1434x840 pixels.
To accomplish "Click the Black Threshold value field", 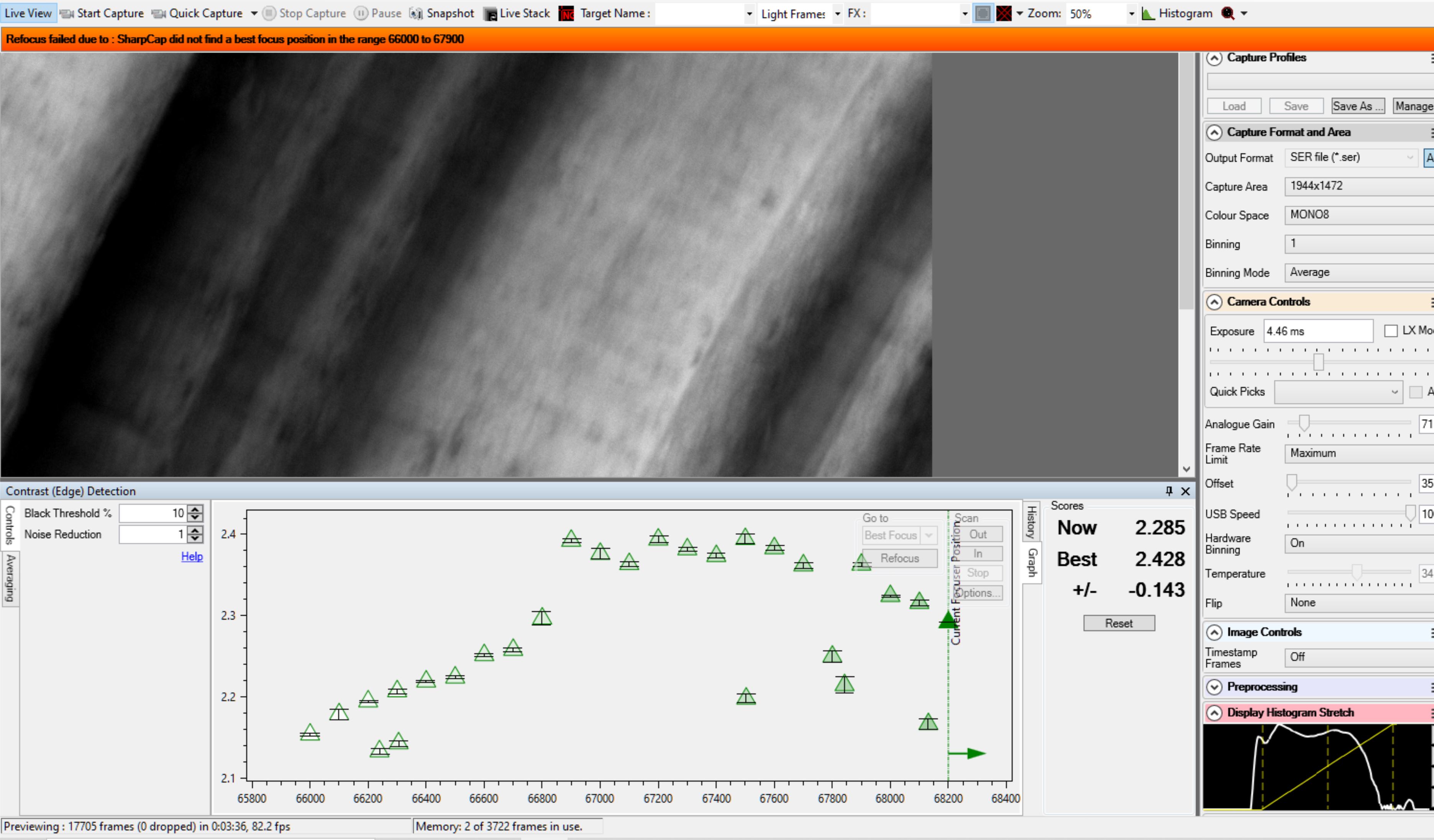I will 153,514.
